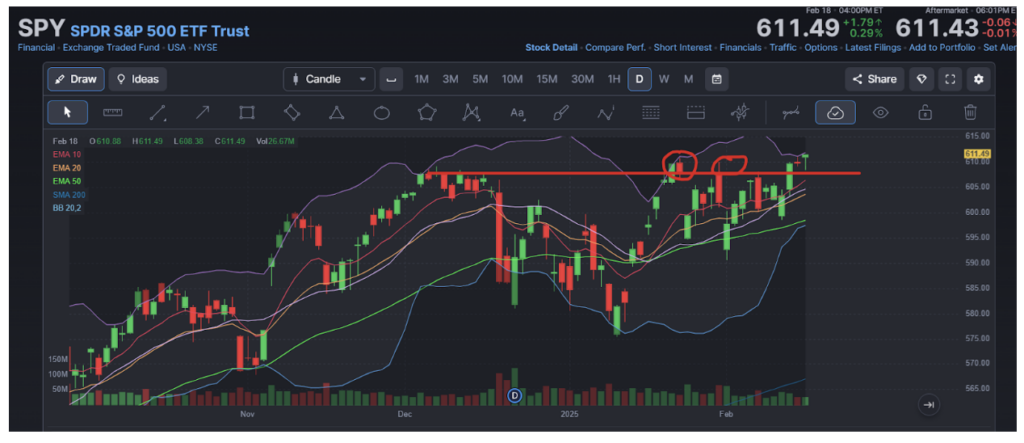Click the dividend D marker on chart
This screenshot has height=443, width=1024.
tap(515, 395)
